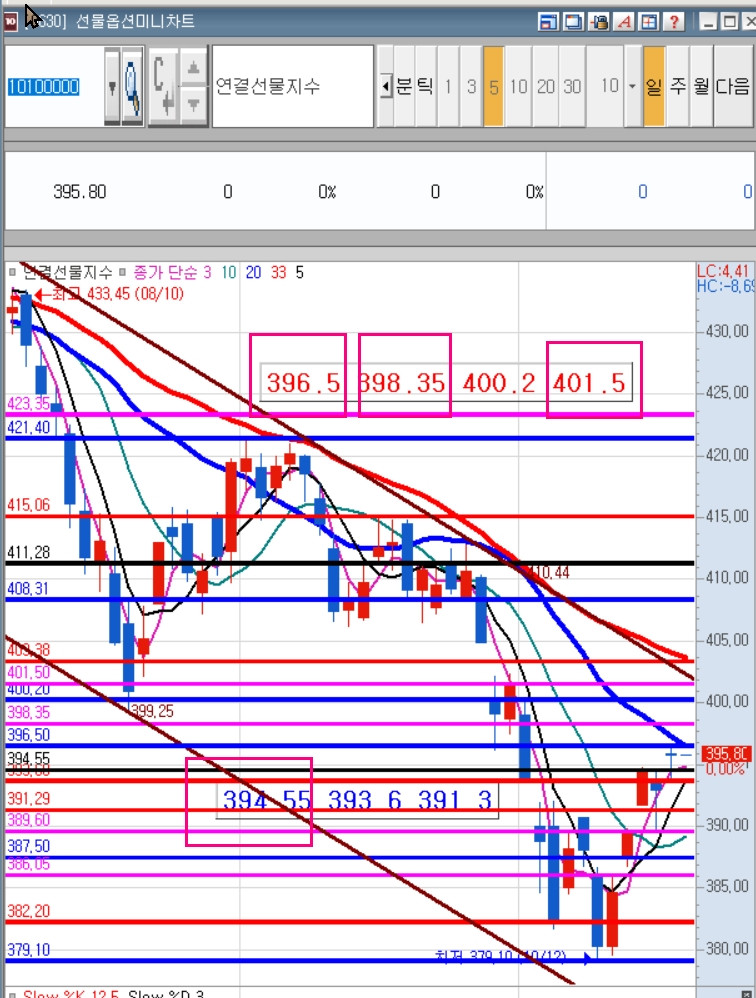
Task: Click the 다음 (next) button
Action: click(x=734, y=86)
